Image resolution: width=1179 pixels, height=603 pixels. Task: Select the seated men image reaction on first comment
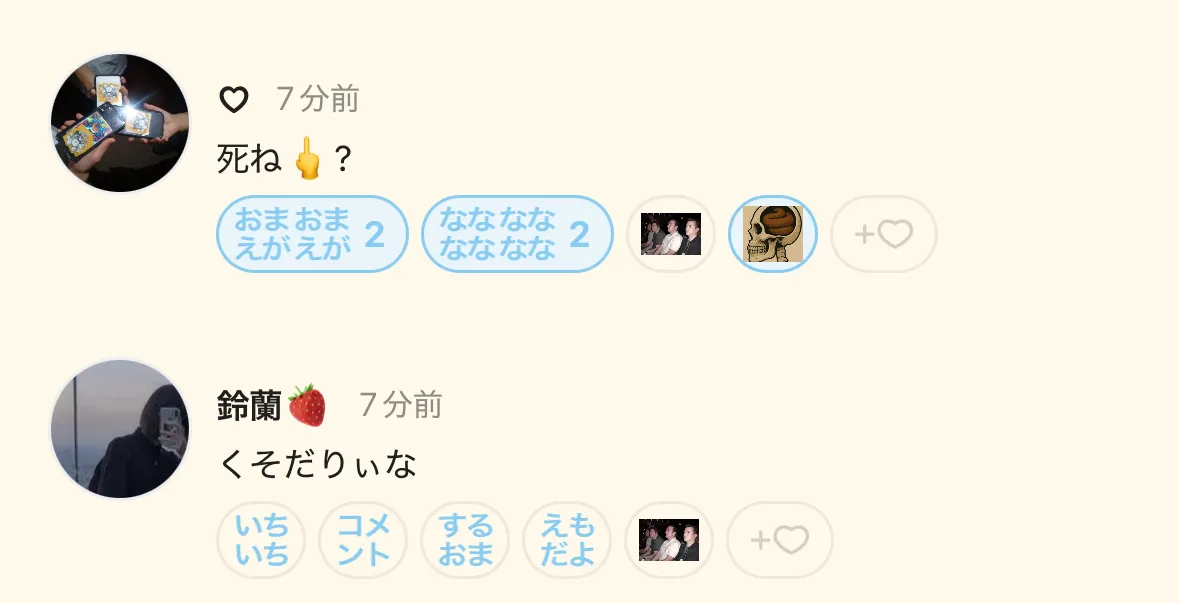(671, 234)
